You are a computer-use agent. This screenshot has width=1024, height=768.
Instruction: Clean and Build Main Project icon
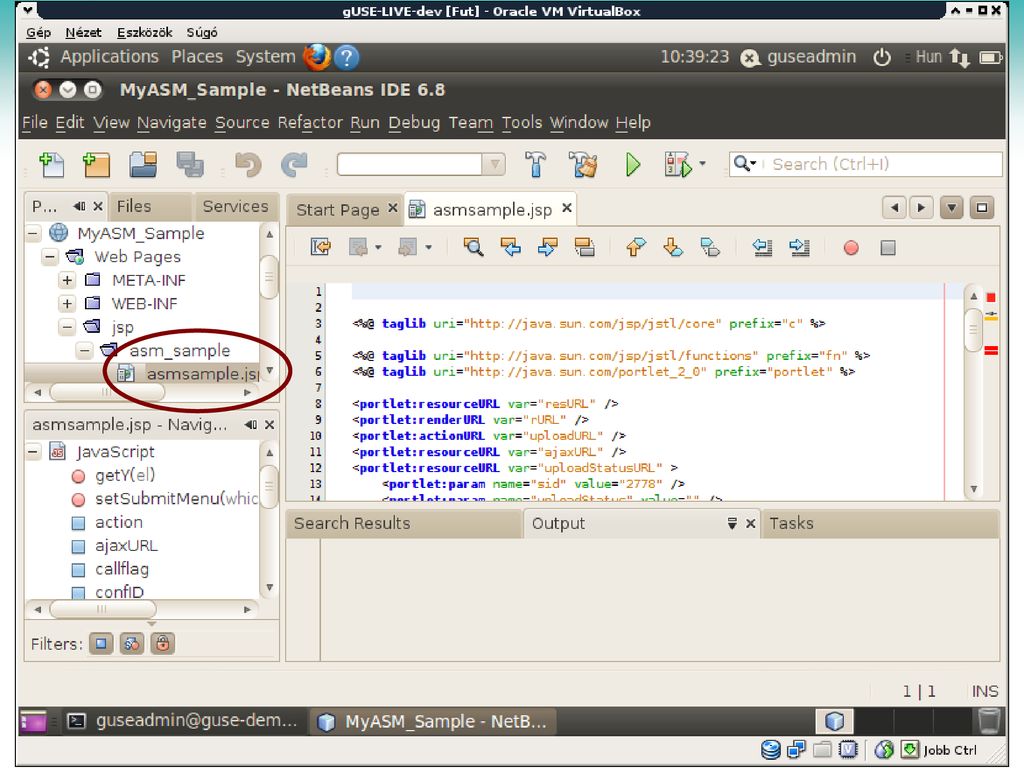pyautogui.click(x=583, y=164)
